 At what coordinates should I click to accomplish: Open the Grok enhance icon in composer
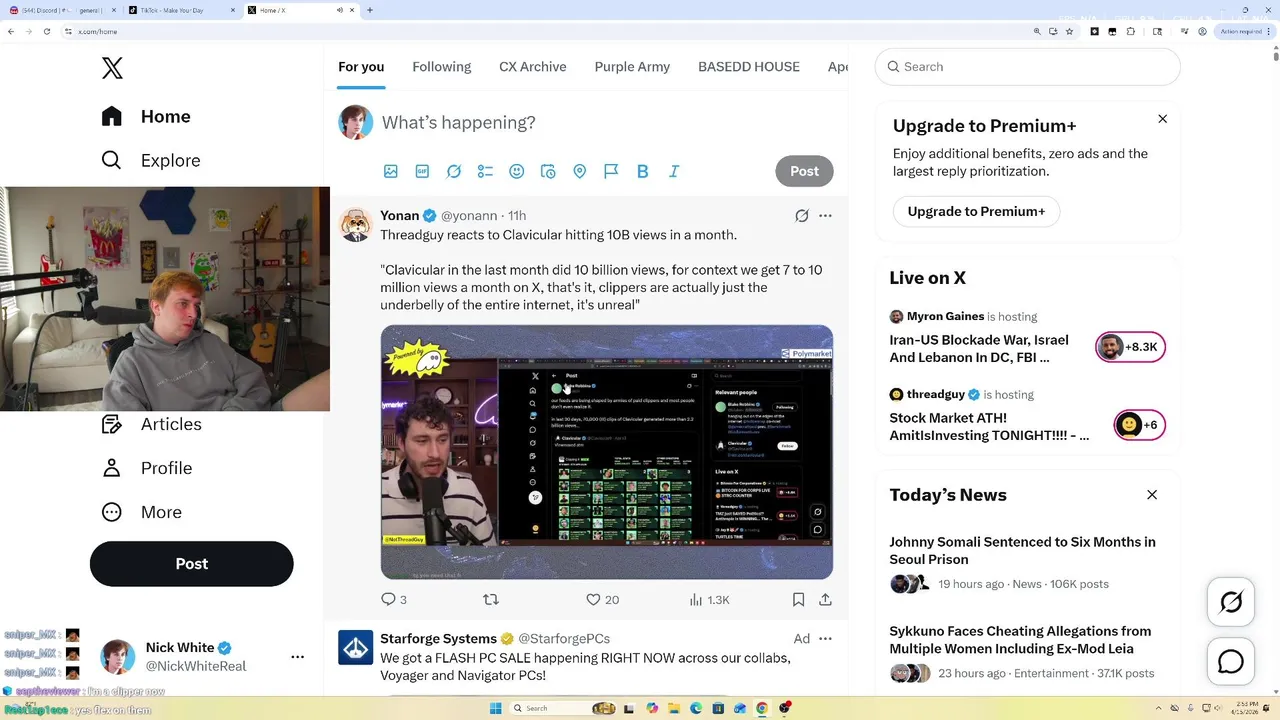tap(454, 171)
